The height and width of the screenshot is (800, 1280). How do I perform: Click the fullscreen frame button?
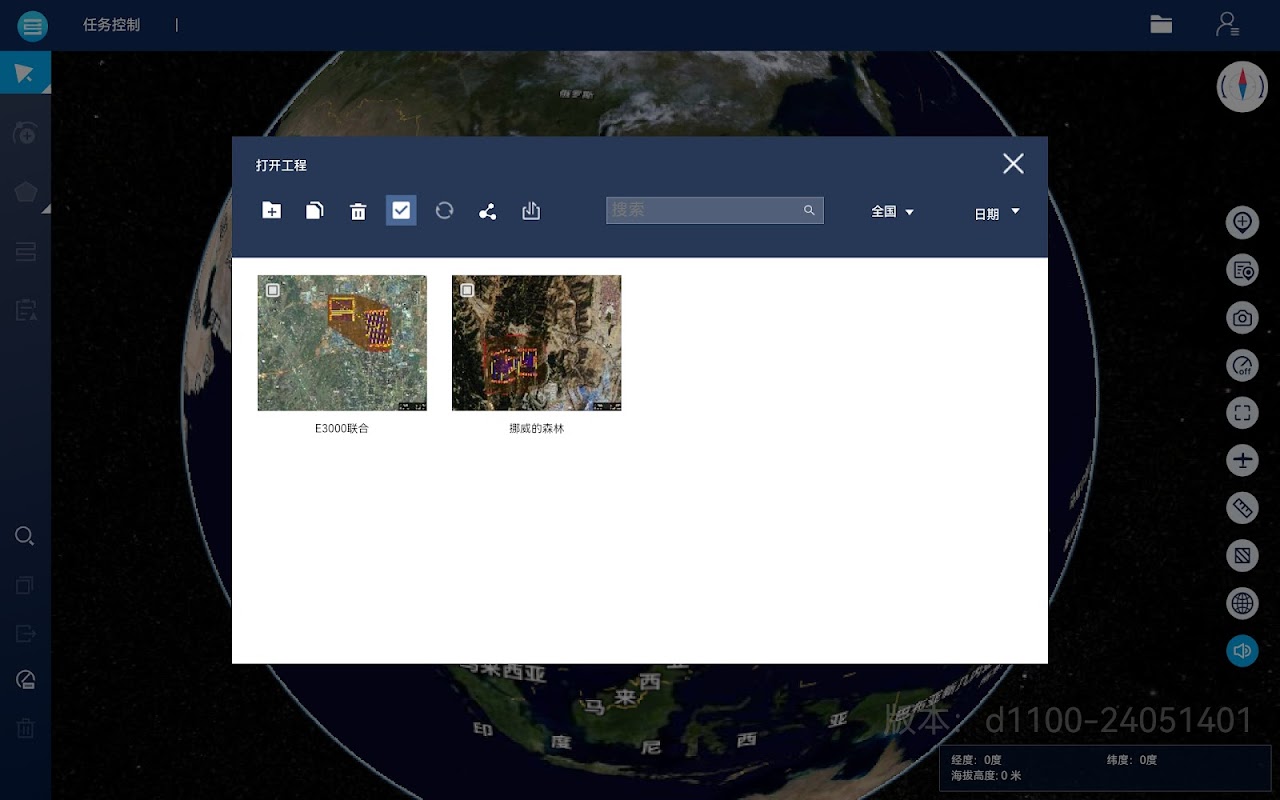click(1242, 413)
